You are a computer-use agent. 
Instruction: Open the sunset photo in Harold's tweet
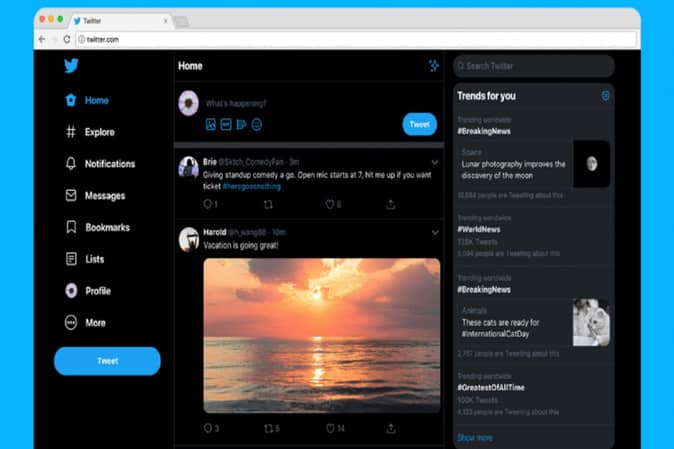[x=321, y=335]
